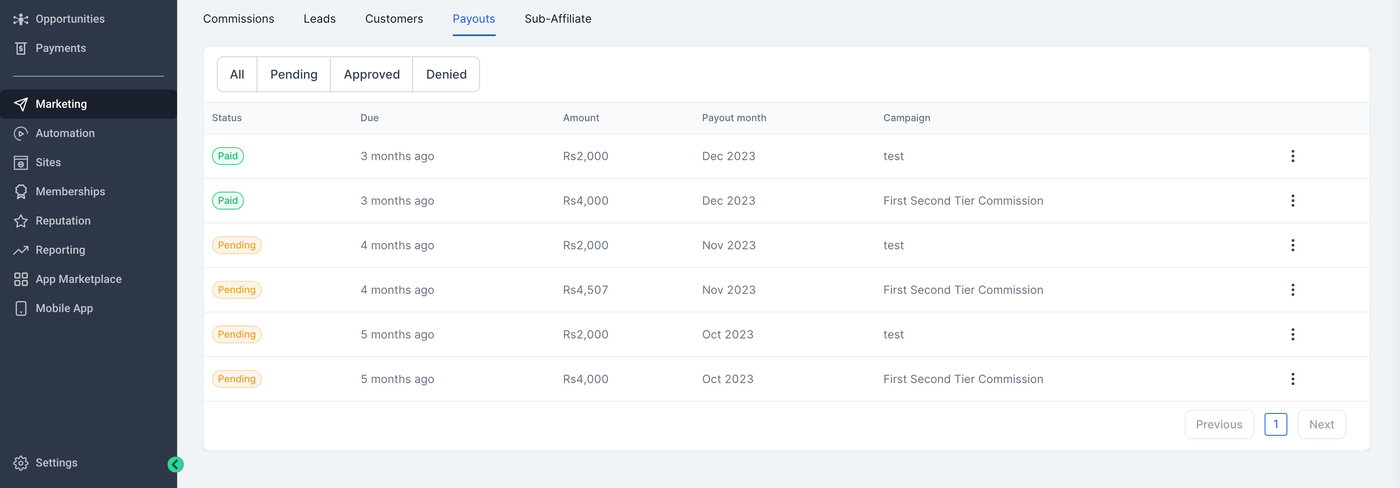The width and height of the screenshot is (1400, 488).
Task: Click the Payments receipt icon
Action: point(21,48)
